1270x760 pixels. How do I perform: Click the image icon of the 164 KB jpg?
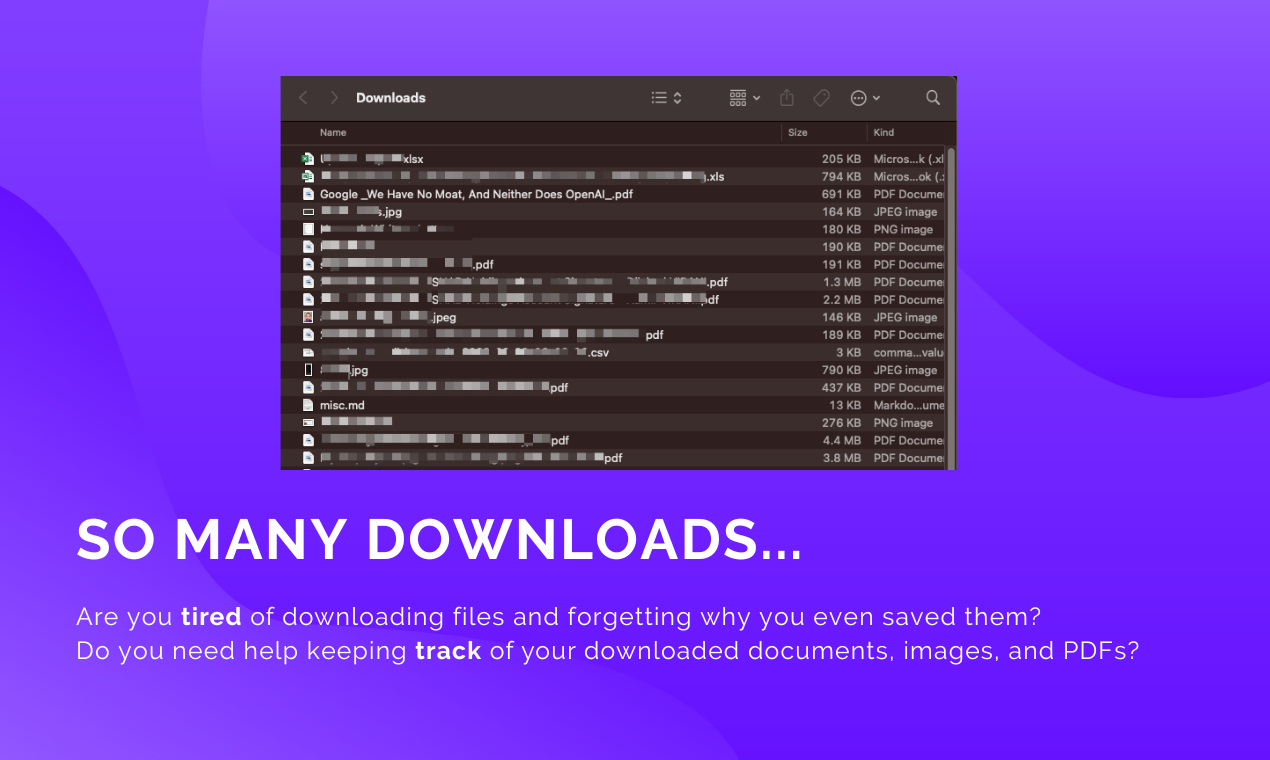pos(308,212)
